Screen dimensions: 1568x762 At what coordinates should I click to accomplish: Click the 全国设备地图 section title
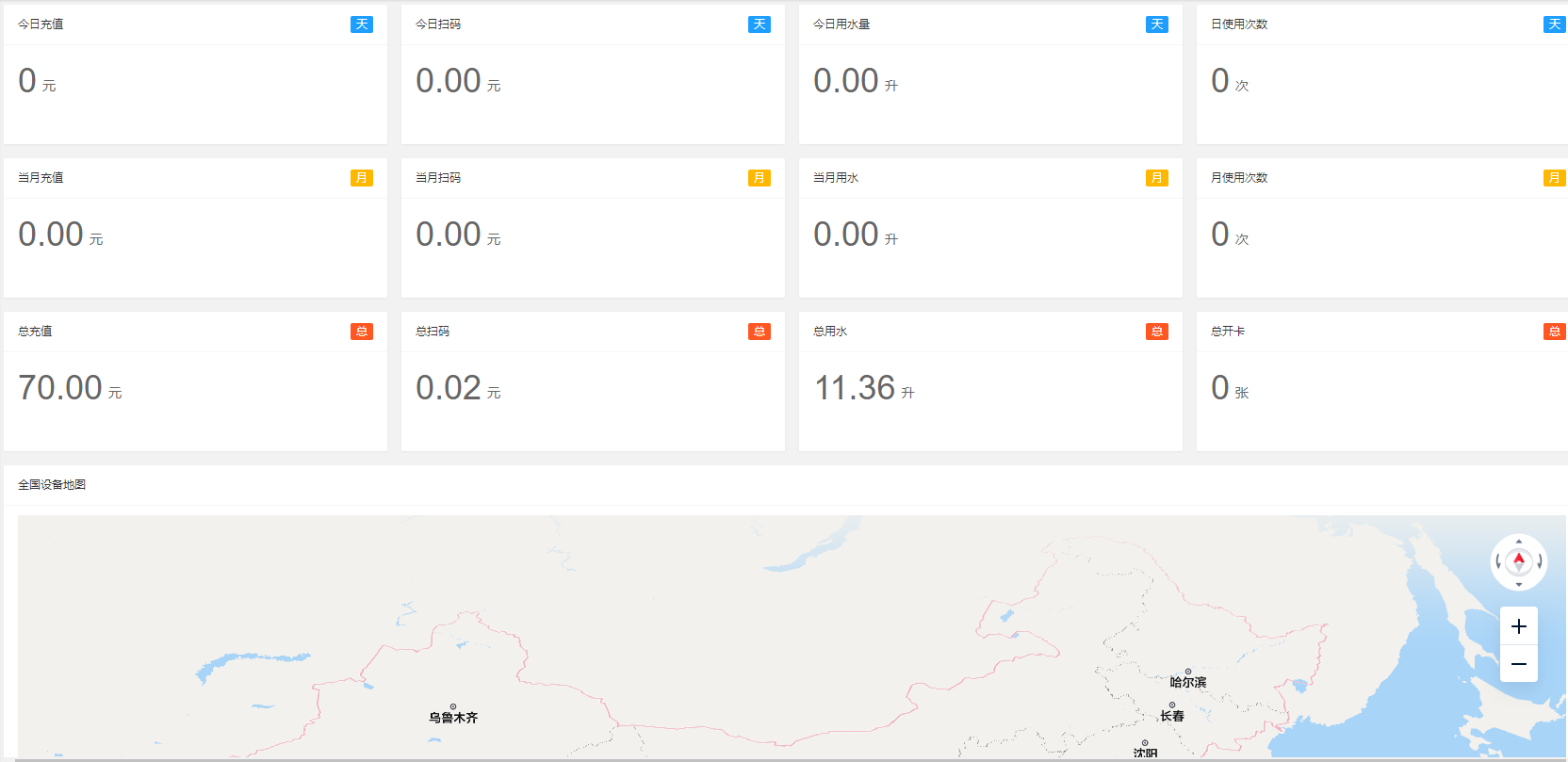point(52,485)
